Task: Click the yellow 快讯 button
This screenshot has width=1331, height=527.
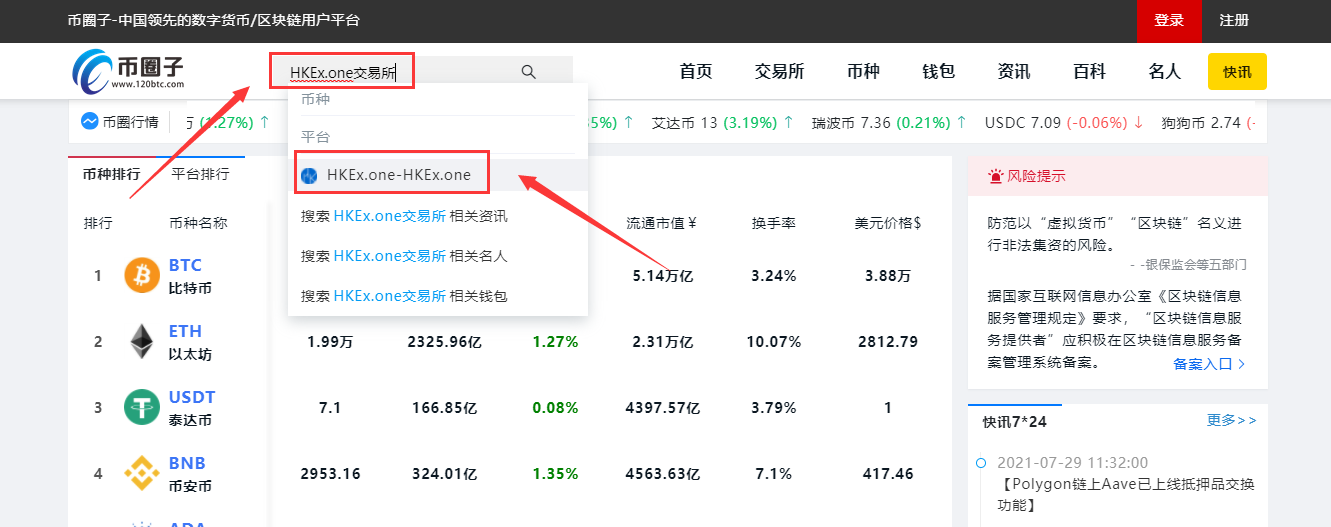Action: click(x=1237, y=72)
